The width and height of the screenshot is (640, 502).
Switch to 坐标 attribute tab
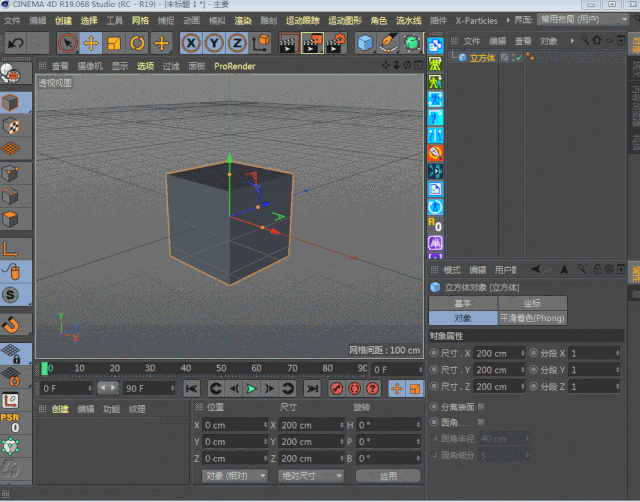pos(532,303)
